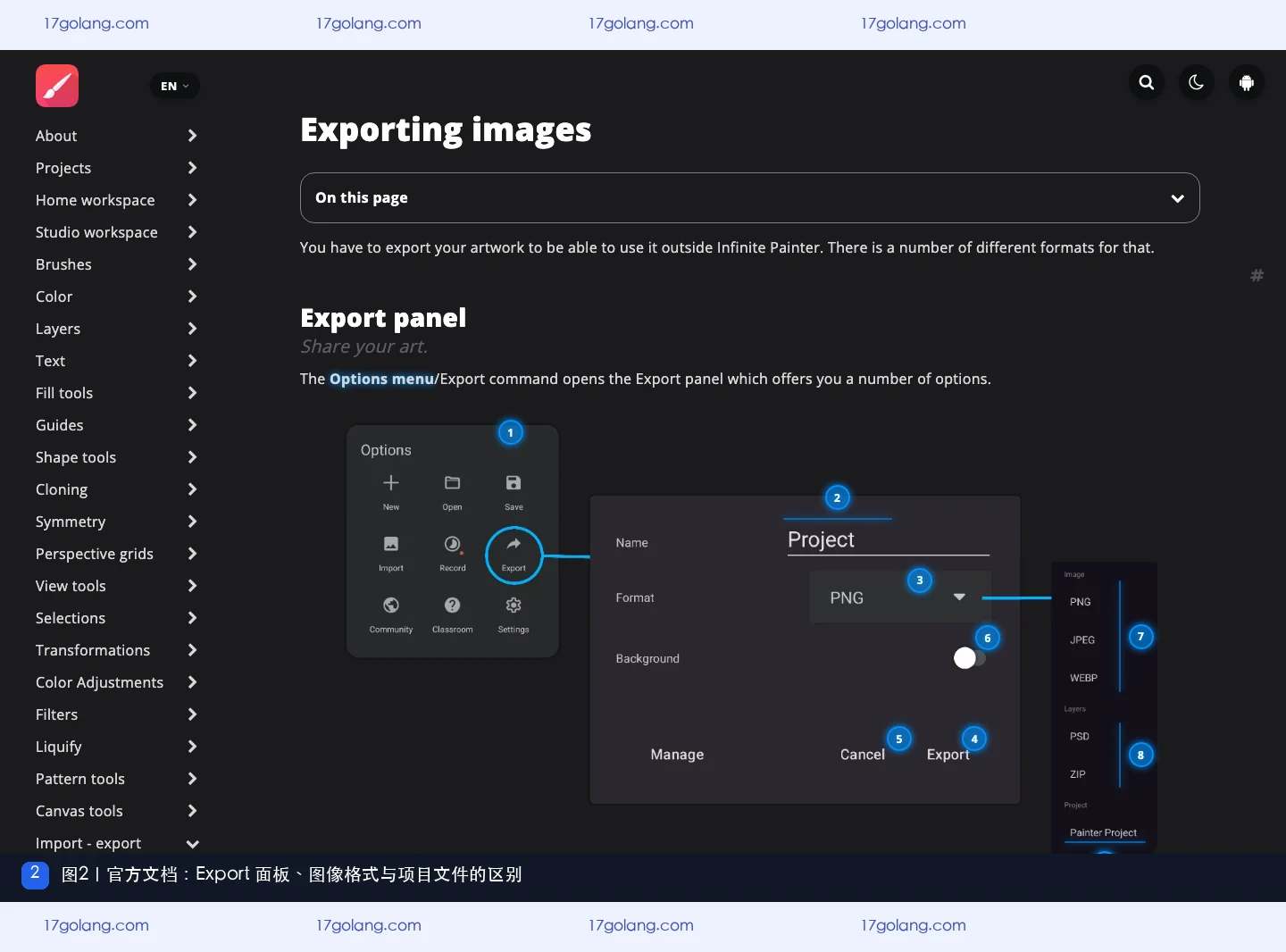Open Liquify sidebar entry
Screen dimensions: 1286x952
point(58,747)
